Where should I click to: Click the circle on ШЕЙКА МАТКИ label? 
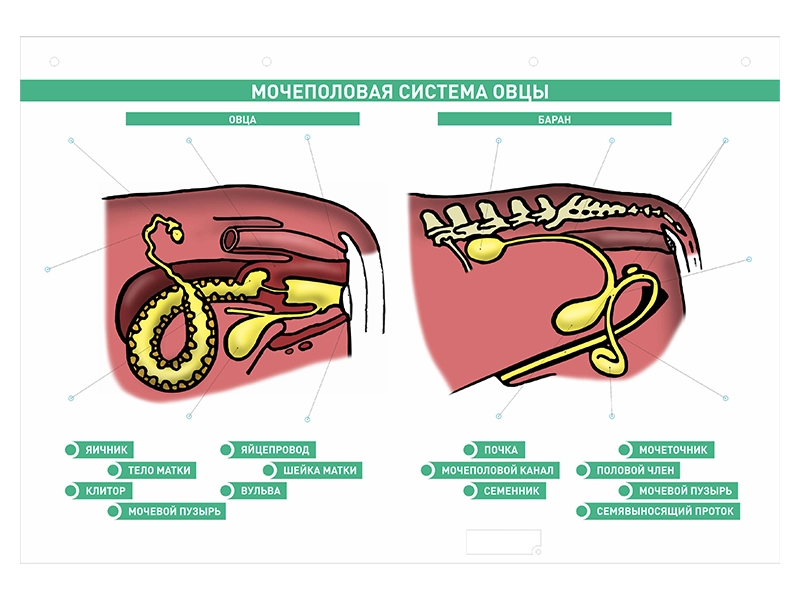(x=270, y=470)
